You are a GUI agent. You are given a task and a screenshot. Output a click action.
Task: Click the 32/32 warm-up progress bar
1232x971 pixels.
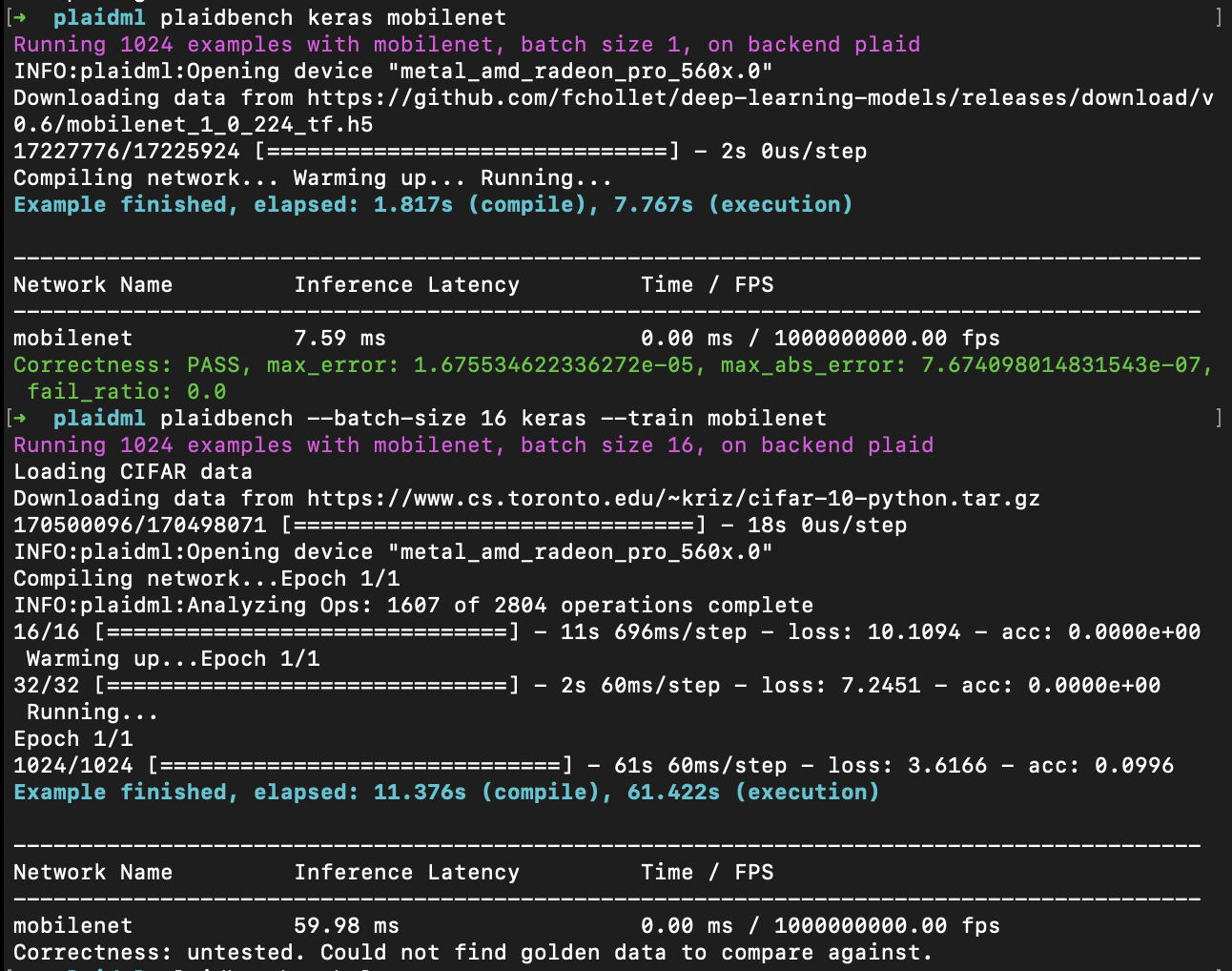click(307, 685)
